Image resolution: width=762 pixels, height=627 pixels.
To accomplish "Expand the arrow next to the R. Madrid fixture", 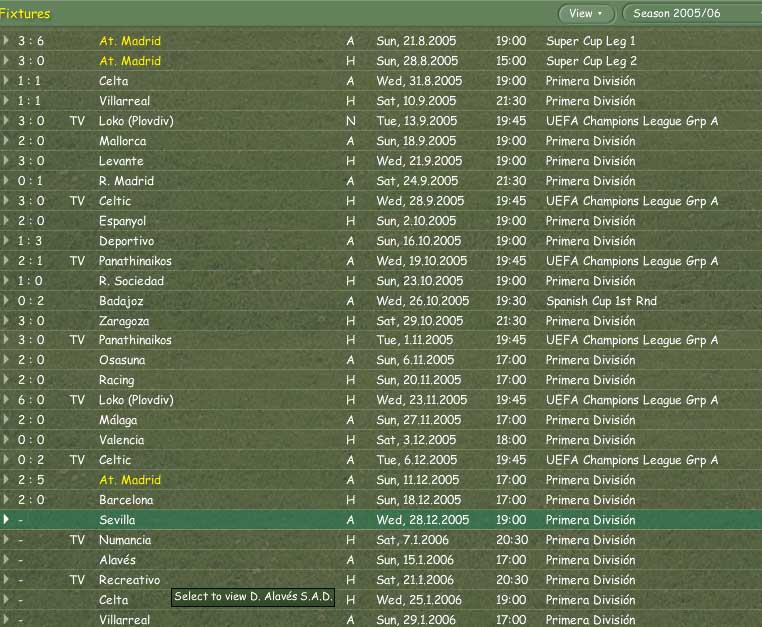I will click(x=6, y=180).
